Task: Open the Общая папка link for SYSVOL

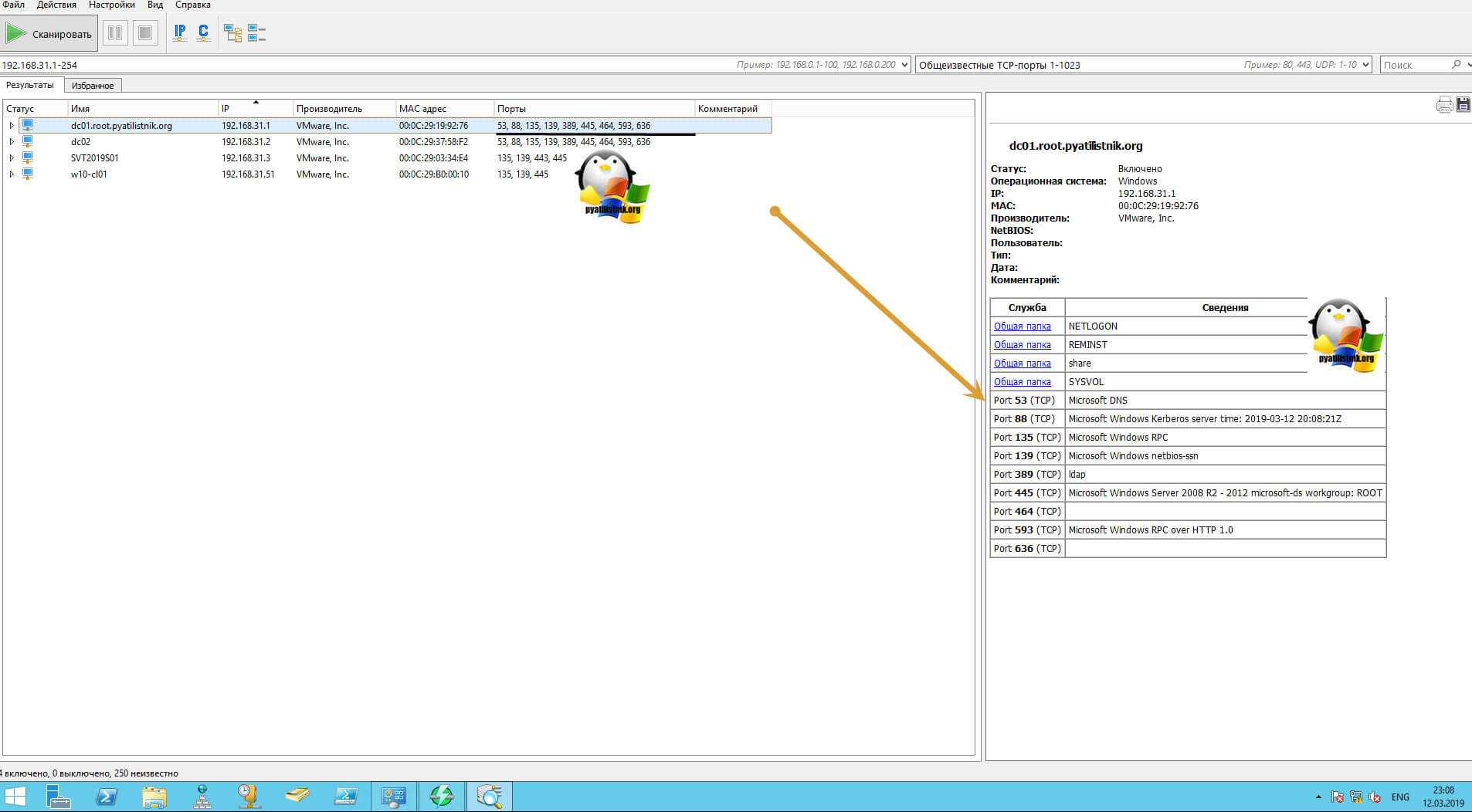Action: [1022, 382]
